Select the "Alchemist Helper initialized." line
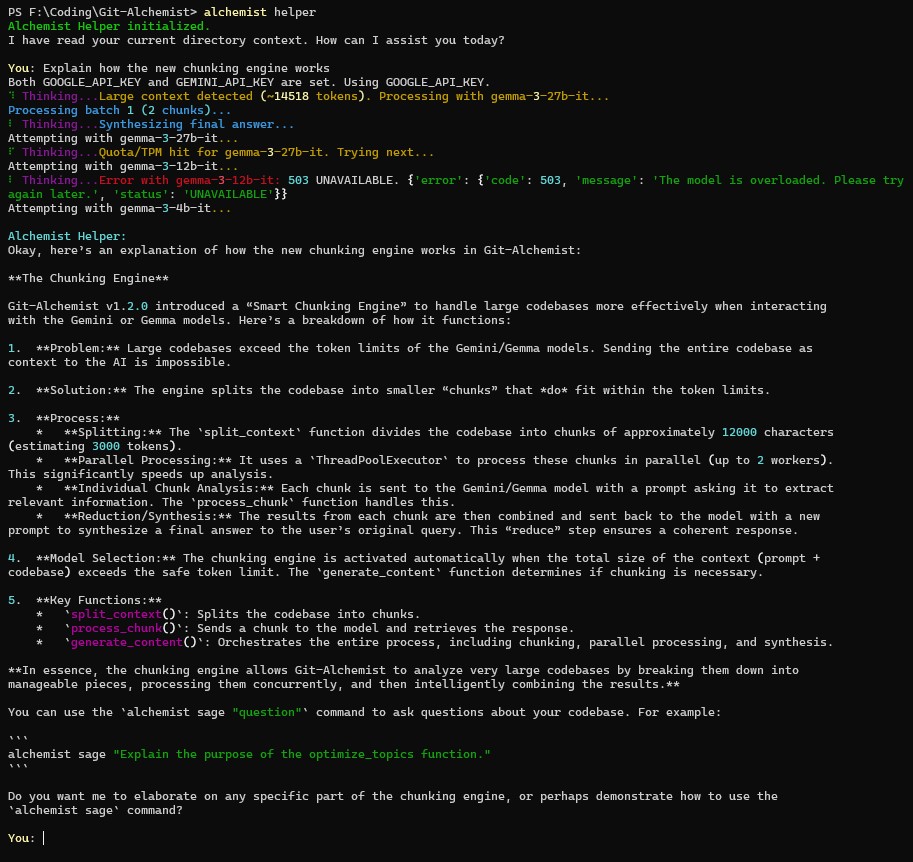The image size is (913, 862). pos(108,26)
